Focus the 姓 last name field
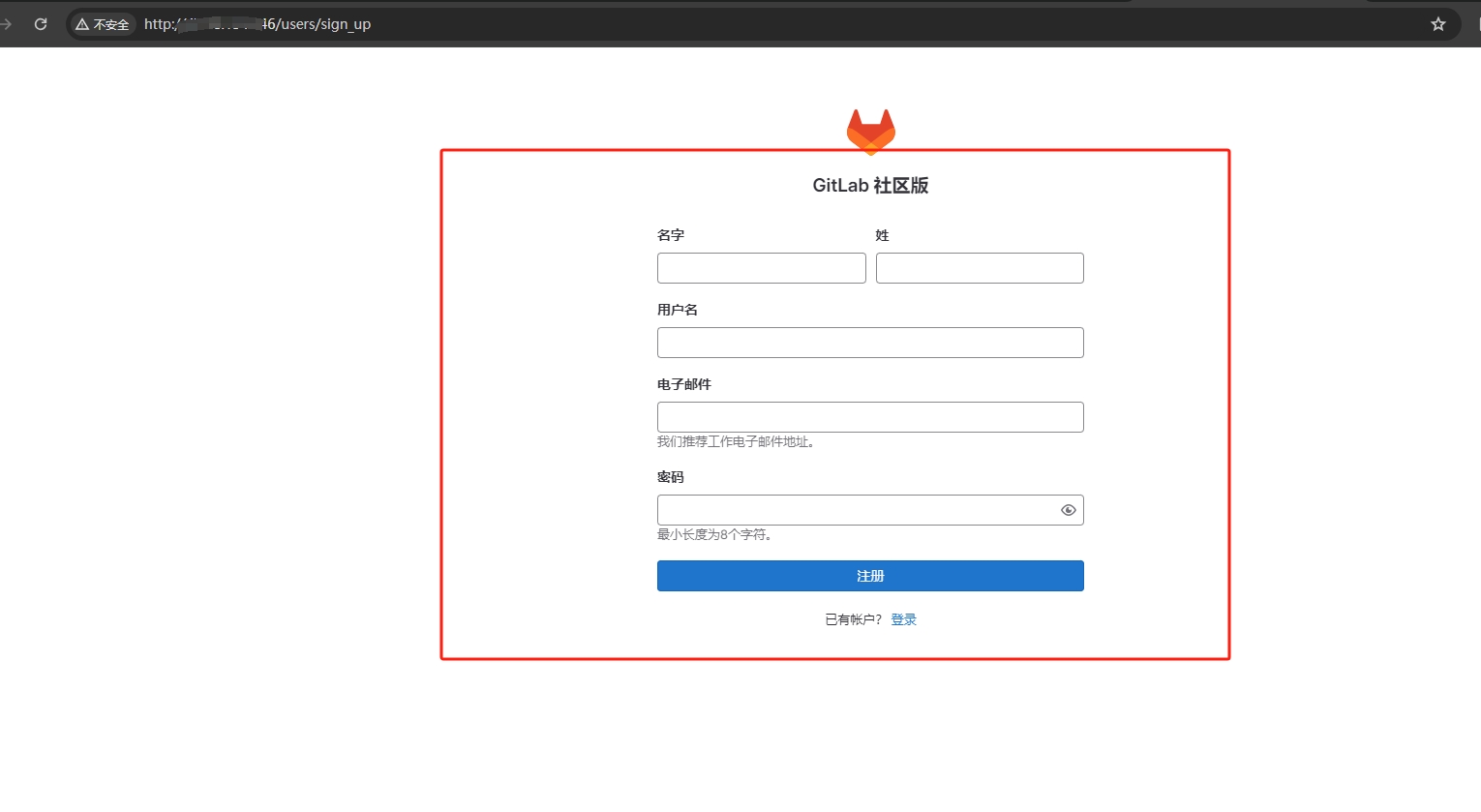1481x812 pixels. click(980, 268)
